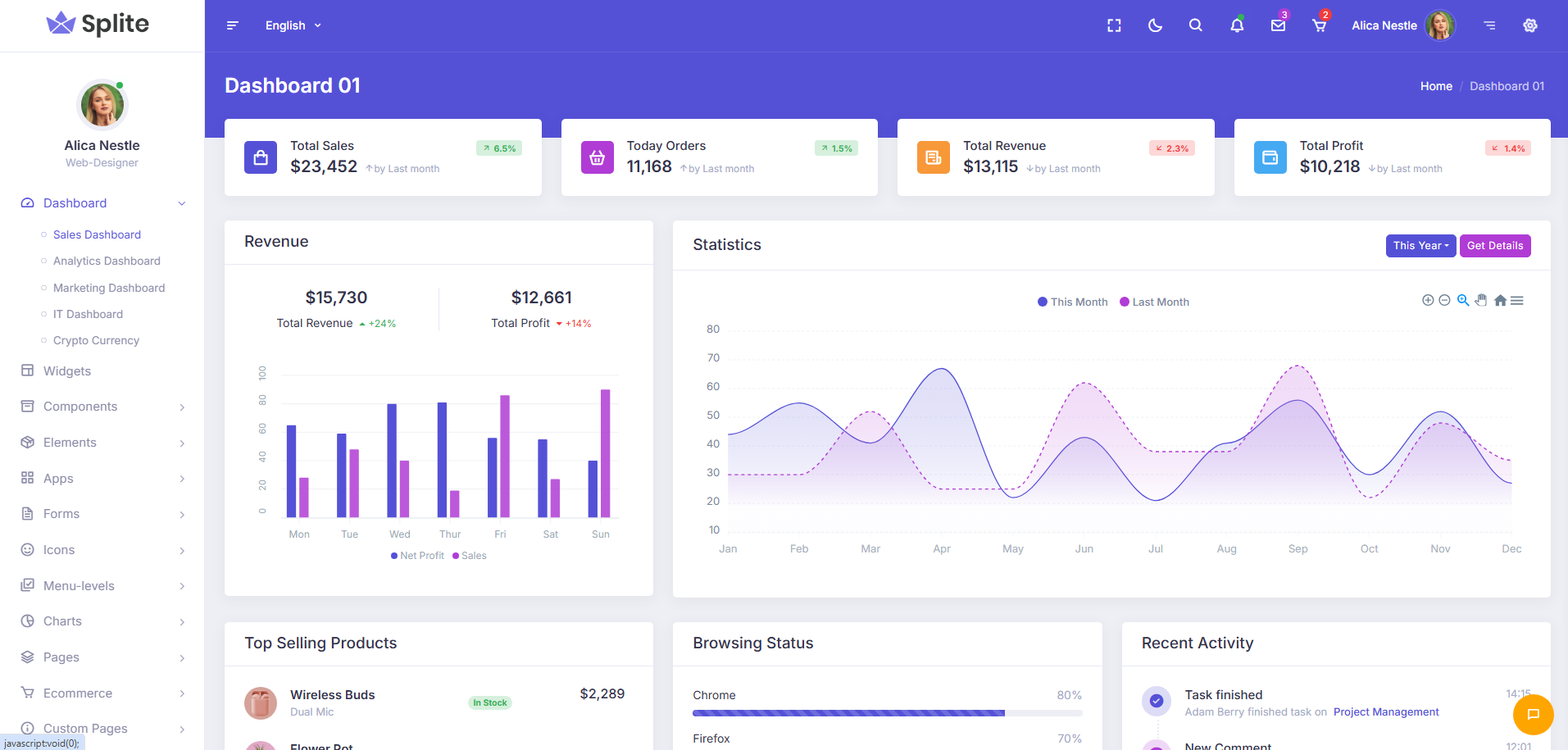Image resolution: width=1568 pixels, height=750 pixels.
Task: Expand the Apps menu
Action: coord(102,478)
